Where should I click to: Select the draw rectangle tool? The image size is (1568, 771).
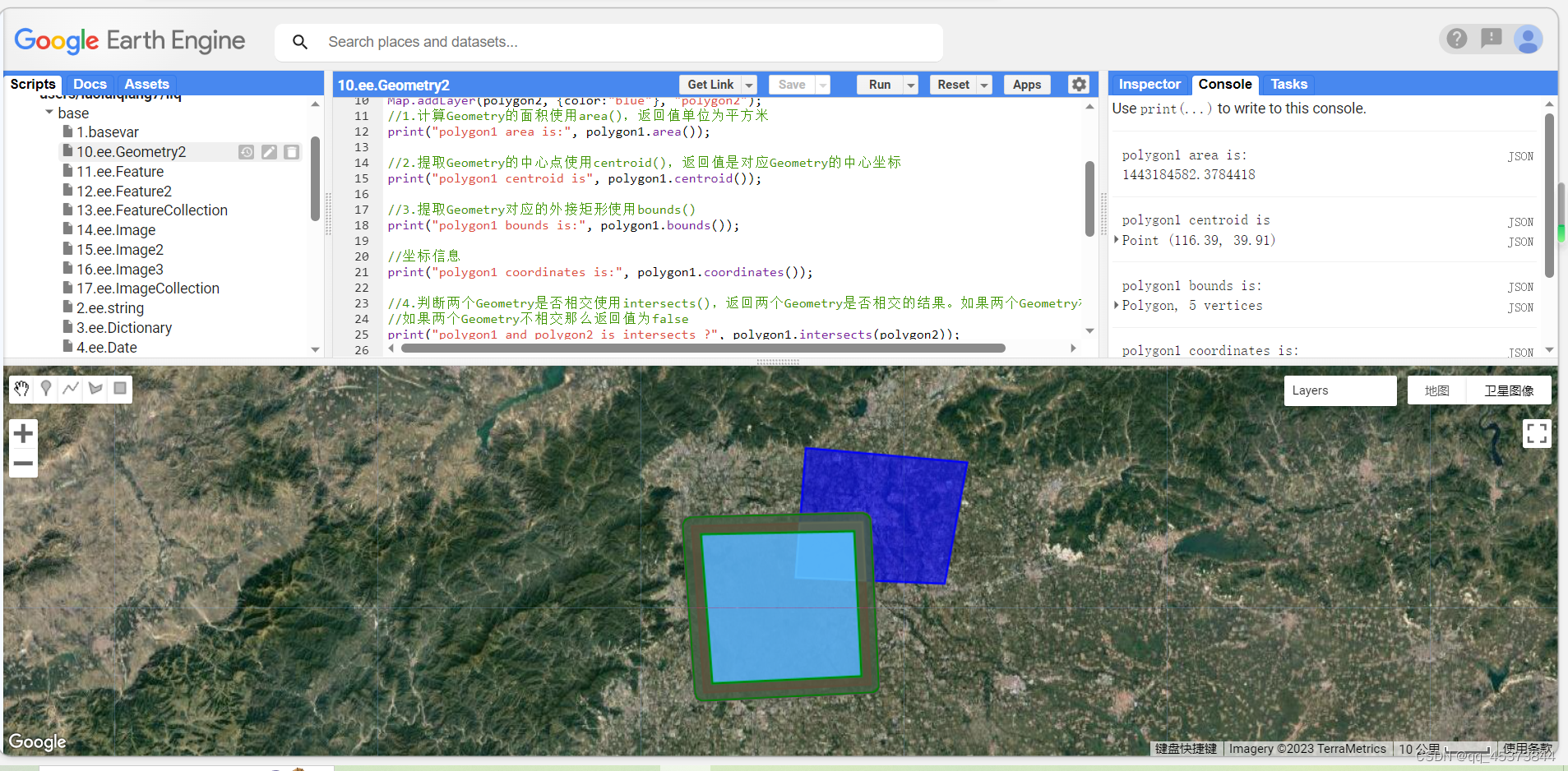pos(120,389)
